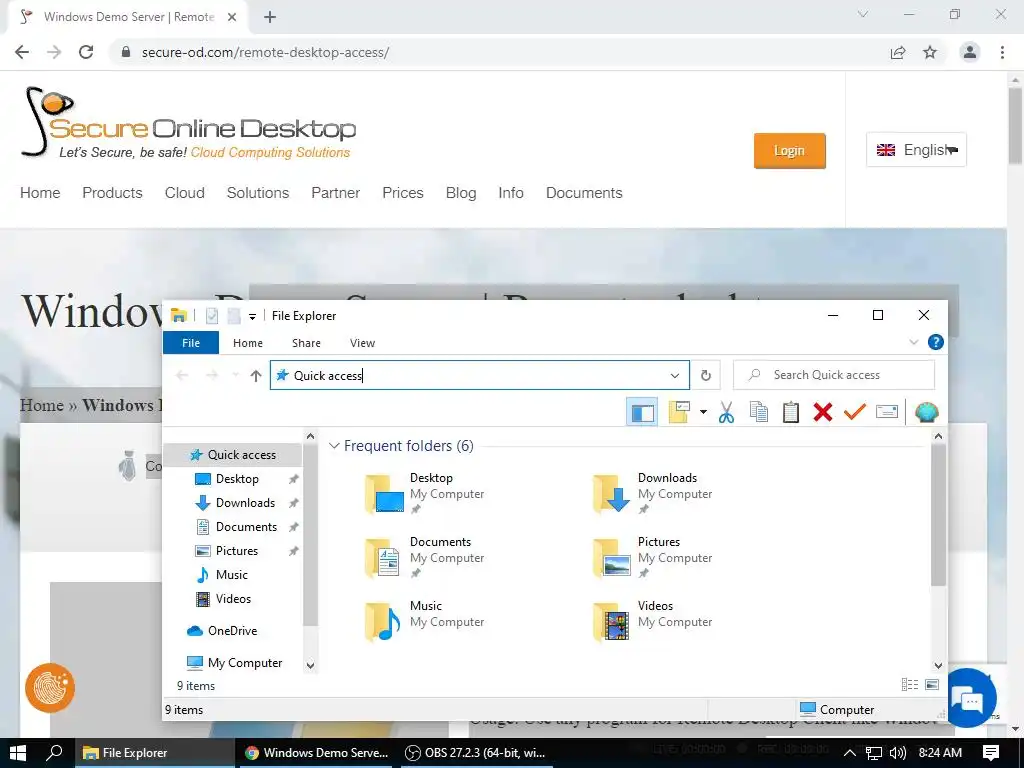This screenshot has width=1024, height=768.
Task: Open the View ribbon tab
Action: 362,343
